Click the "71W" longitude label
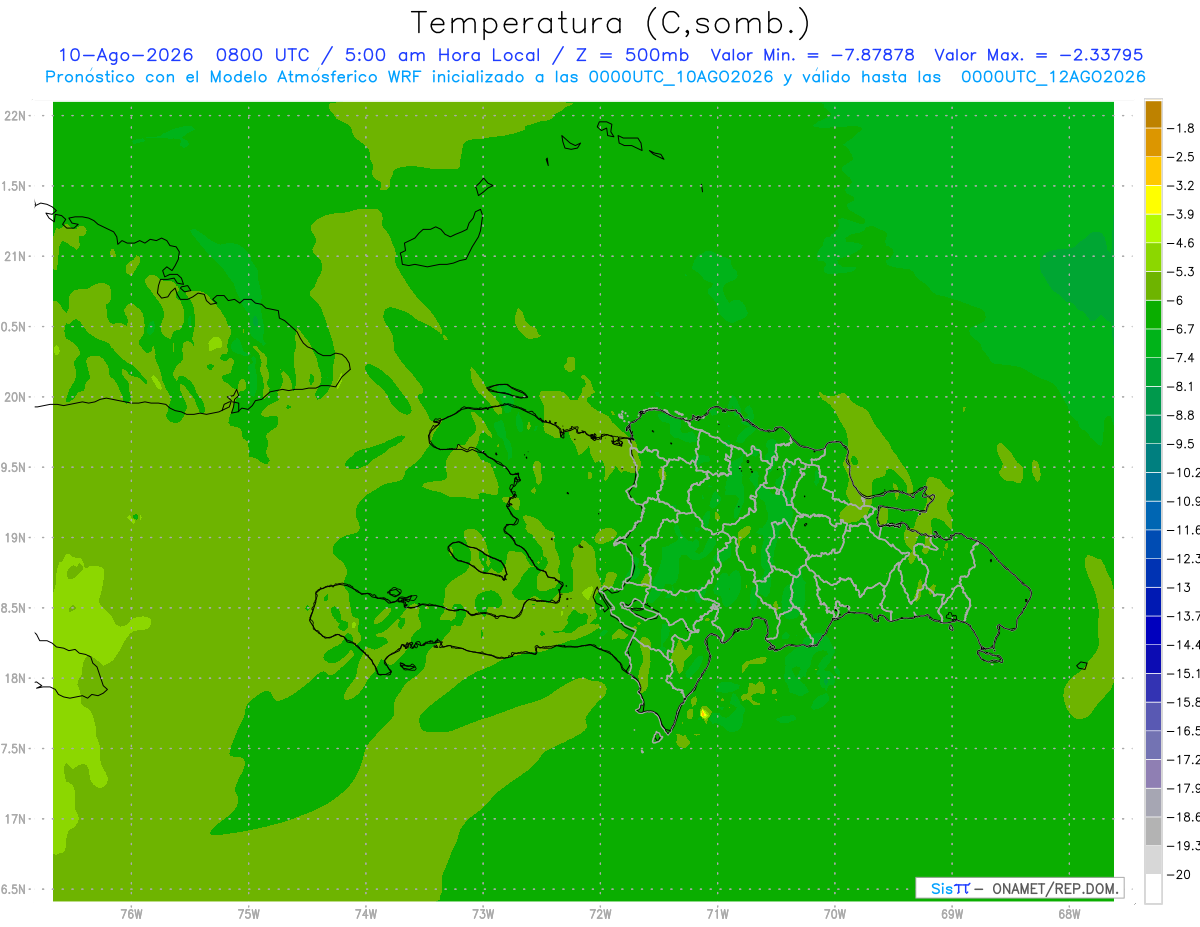This screenshot has height=927, width=1200. tap(717, 914)
